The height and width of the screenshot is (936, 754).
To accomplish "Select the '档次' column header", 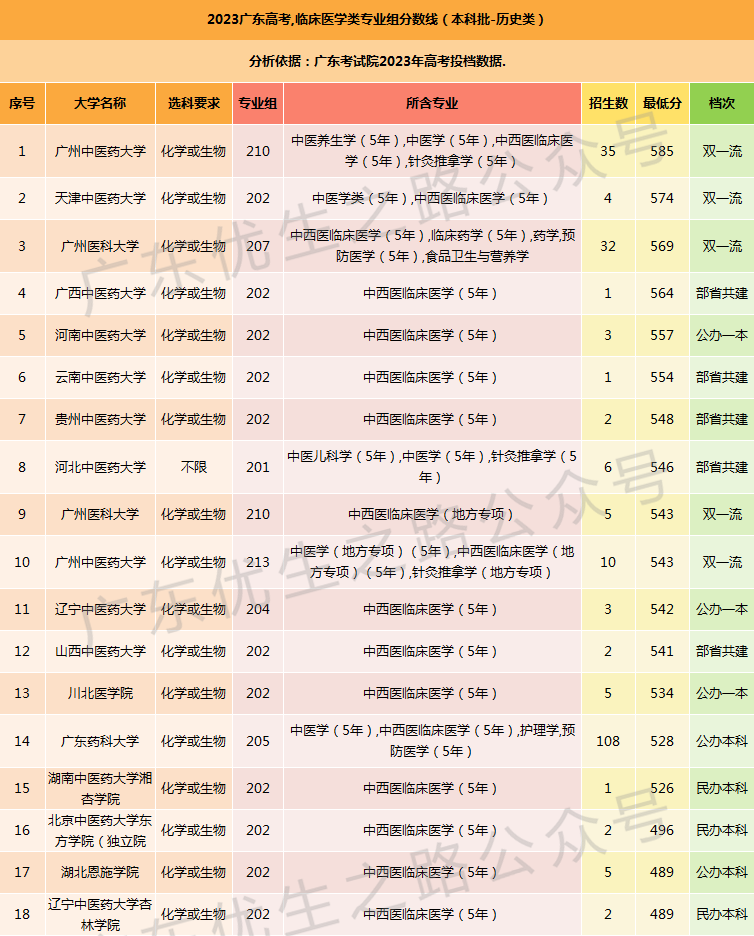I will (x=722, y=103).
